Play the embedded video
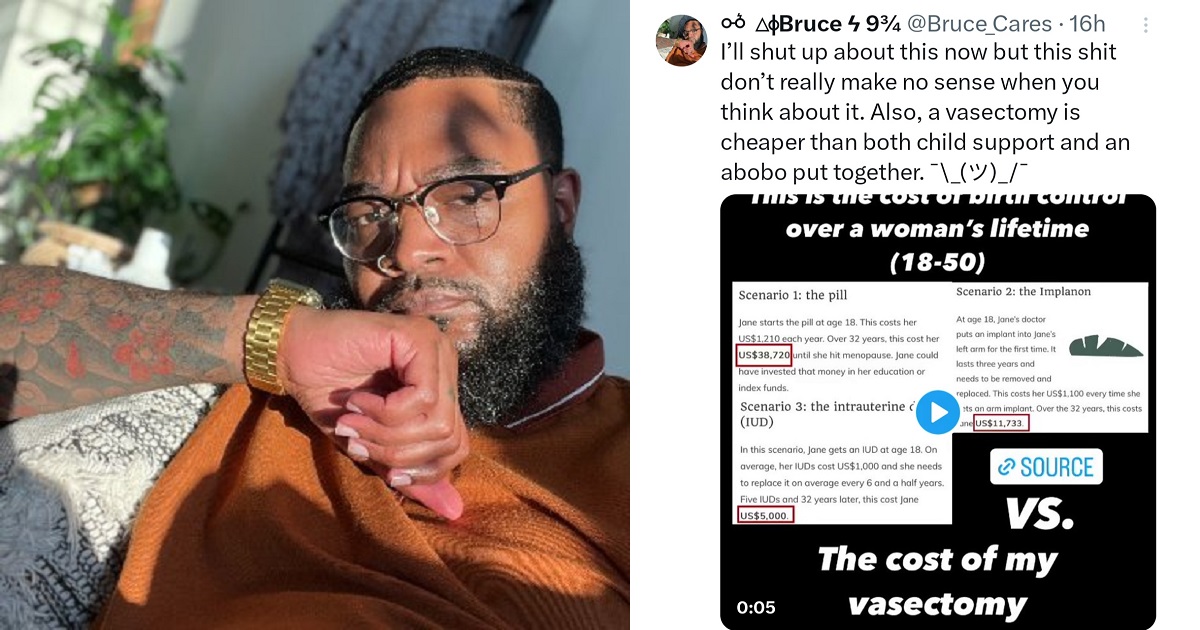 [x=937, y=412]
